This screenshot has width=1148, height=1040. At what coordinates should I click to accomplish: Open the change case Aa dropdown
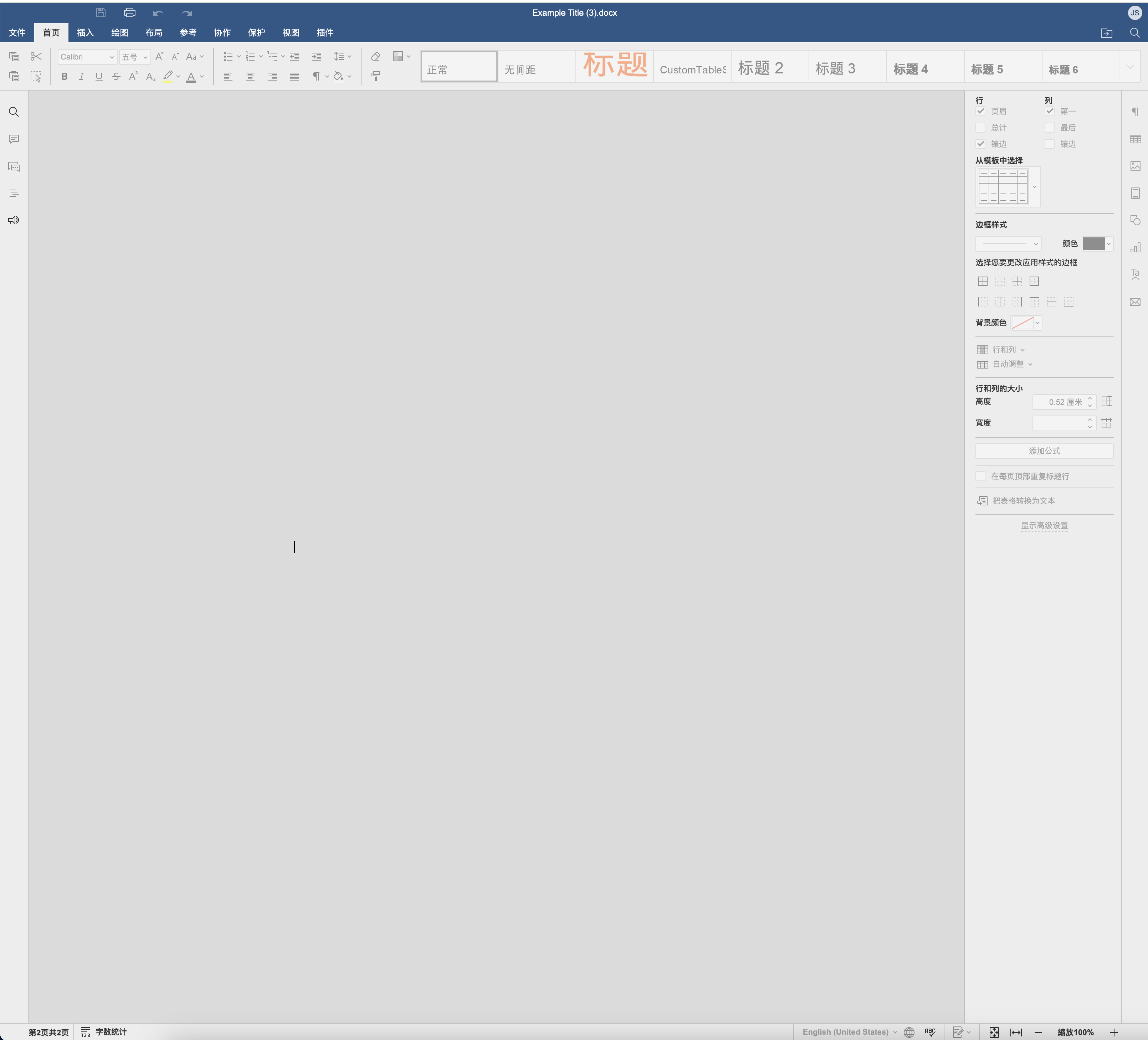tap(195, 56)
